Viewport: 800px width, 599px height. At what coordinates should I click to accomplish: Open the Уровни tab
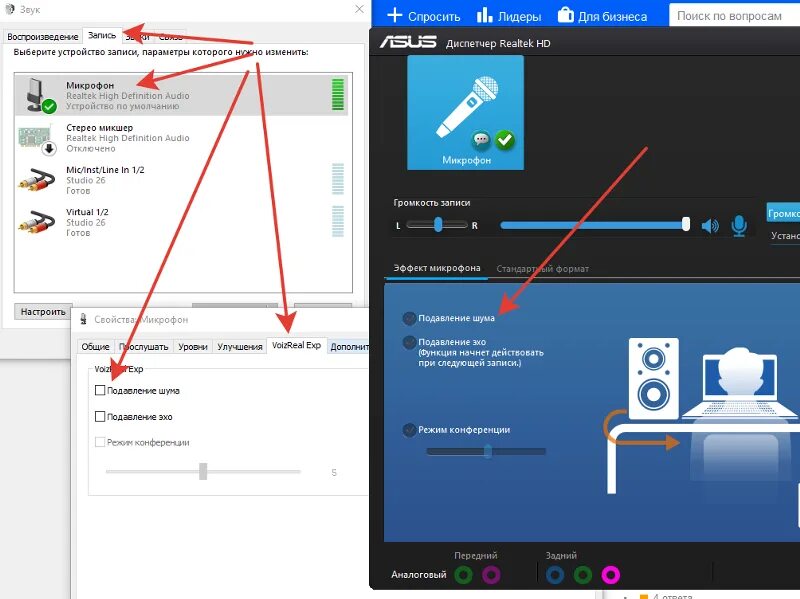point(193,346)
